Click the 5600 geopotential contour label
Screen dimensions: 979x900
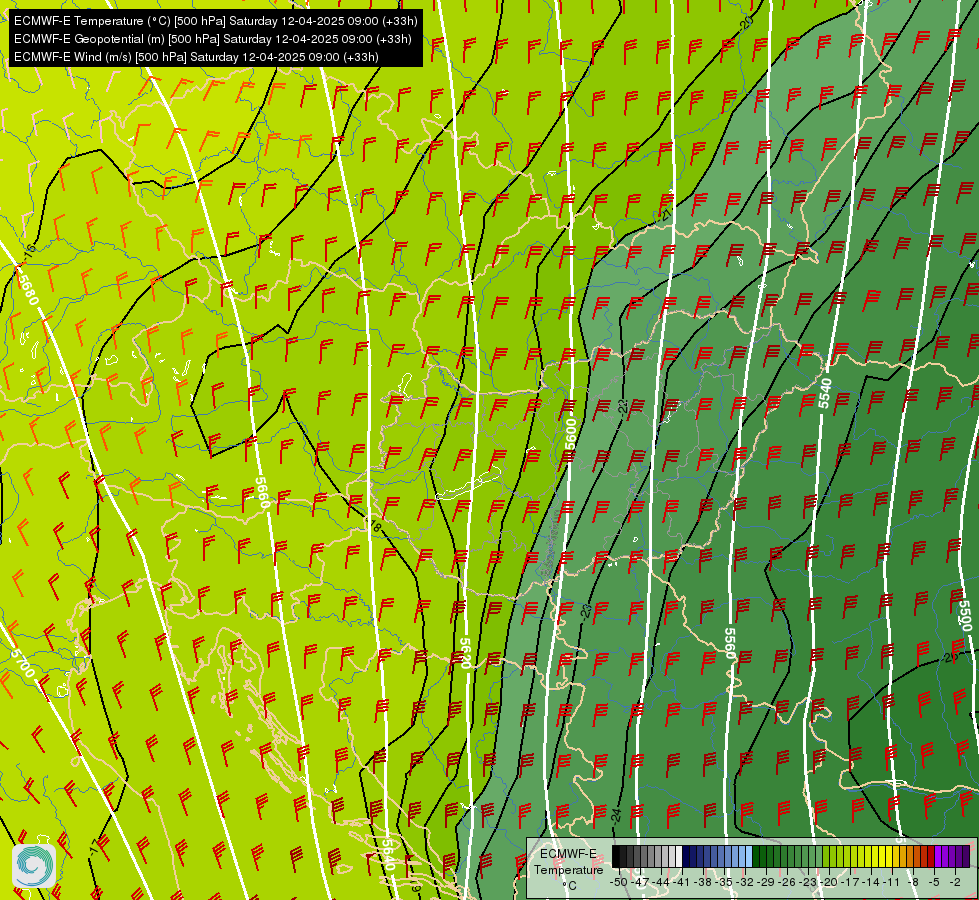pos(571,435)
